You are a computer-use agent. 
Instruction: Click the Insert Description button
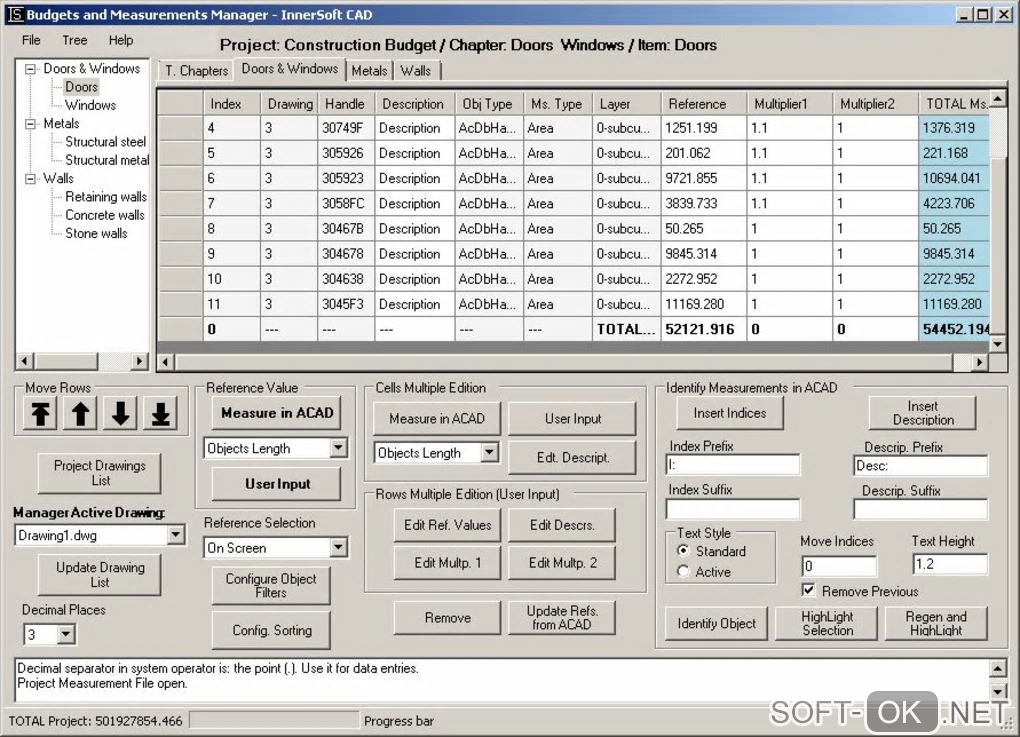[922, 413]
